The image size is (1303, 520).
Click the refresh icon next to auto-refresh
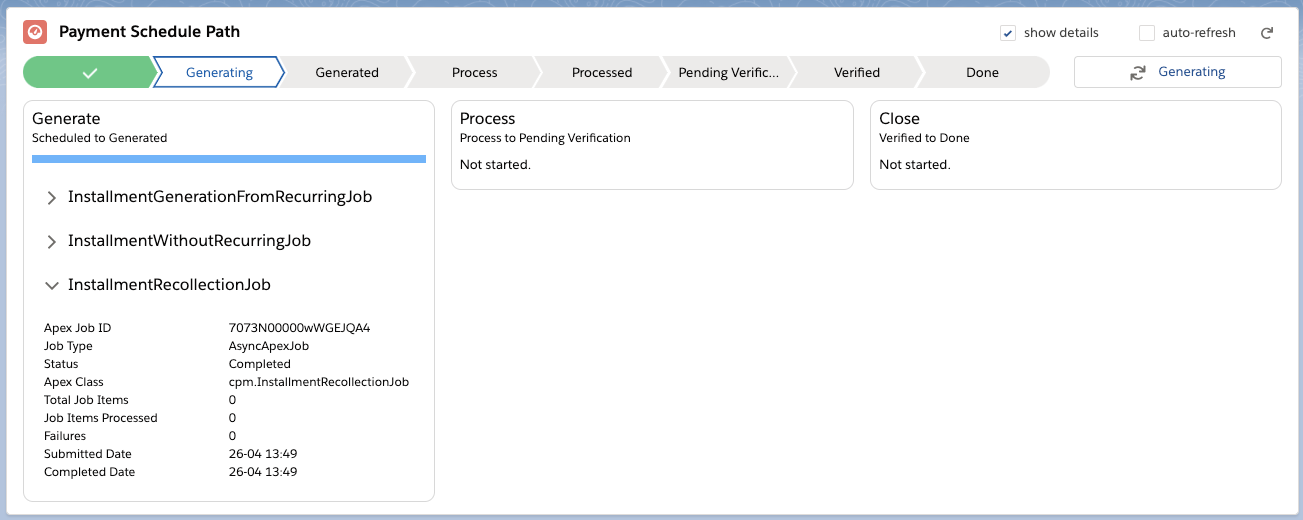tap(1267, 33)
